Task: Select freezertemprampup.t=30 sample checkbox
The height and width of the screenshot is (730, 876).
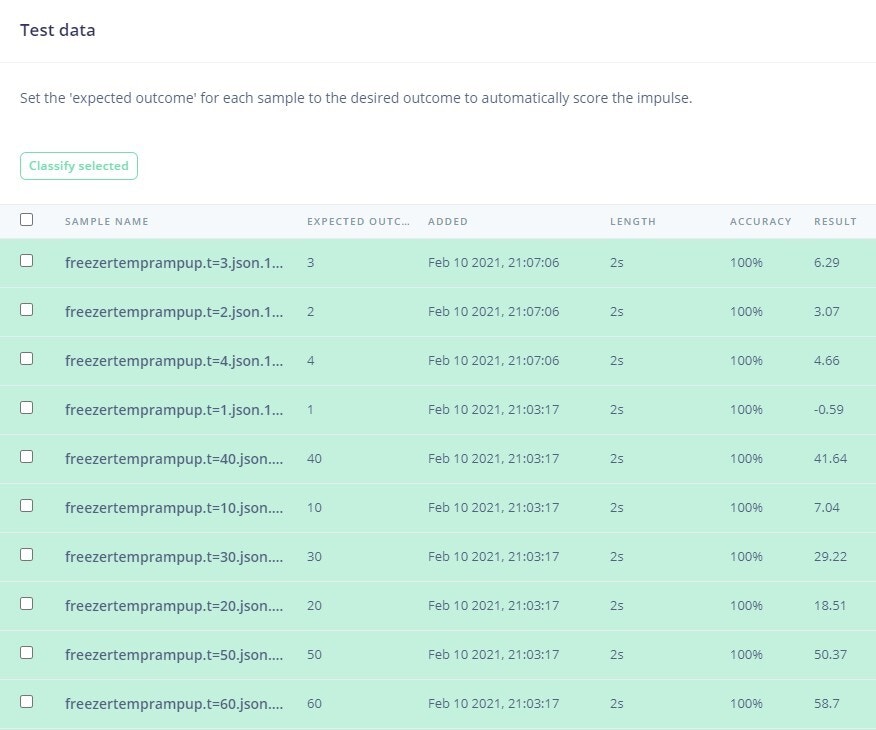Action: click(x=26, y=555)
